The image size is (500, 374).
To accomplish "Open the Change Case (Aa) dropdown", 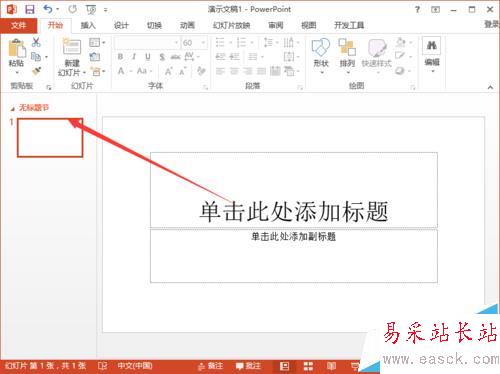I will point(144,71).
